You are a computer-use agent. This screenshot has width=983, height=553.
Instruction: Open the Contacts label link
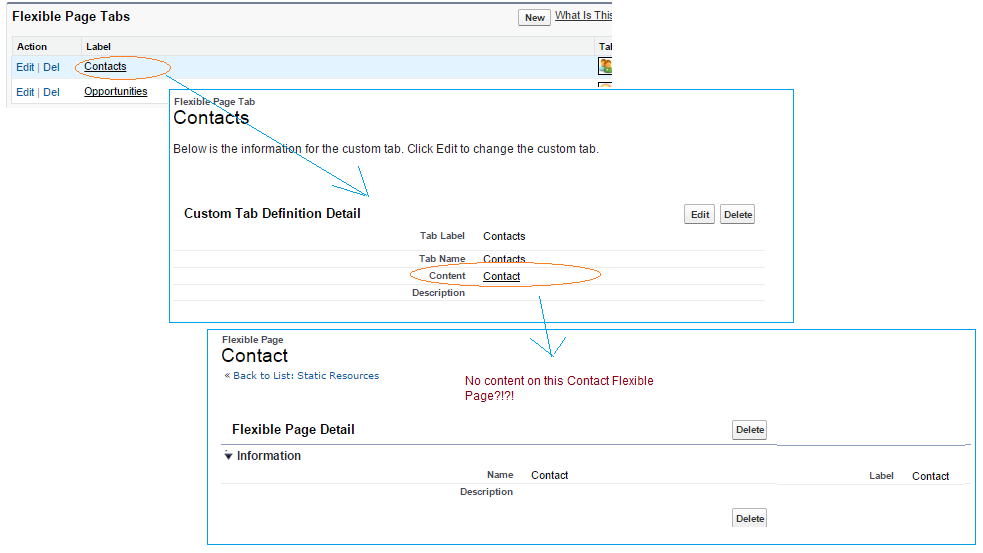[x=105, y=67]
